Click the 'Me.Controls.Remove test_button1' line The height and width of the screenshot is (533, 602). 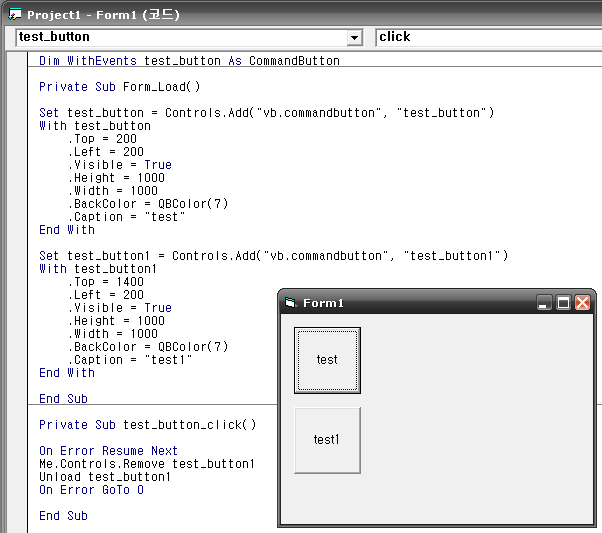tap(147, 464)
